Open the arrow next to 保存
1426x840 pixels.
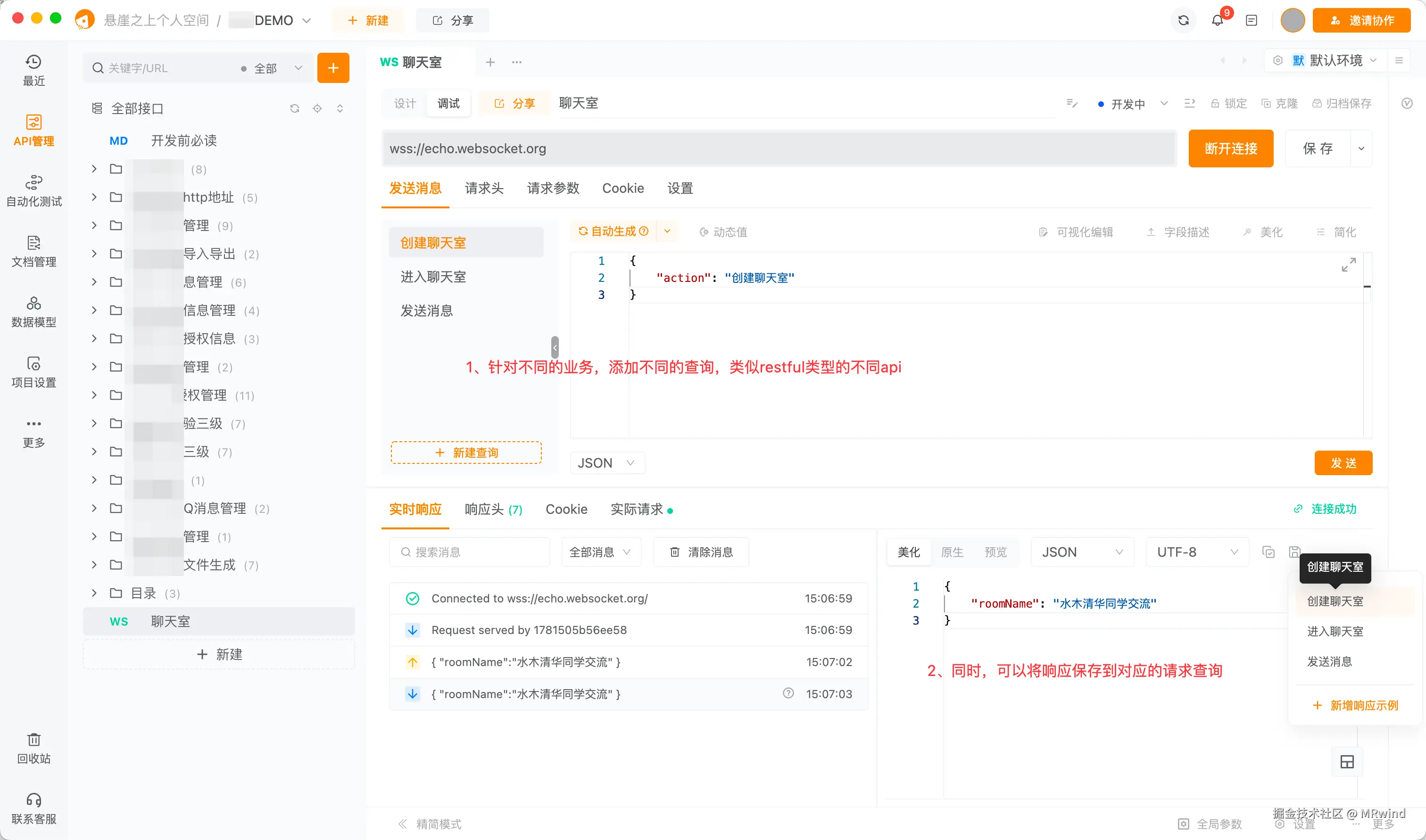coord(1361,148)
